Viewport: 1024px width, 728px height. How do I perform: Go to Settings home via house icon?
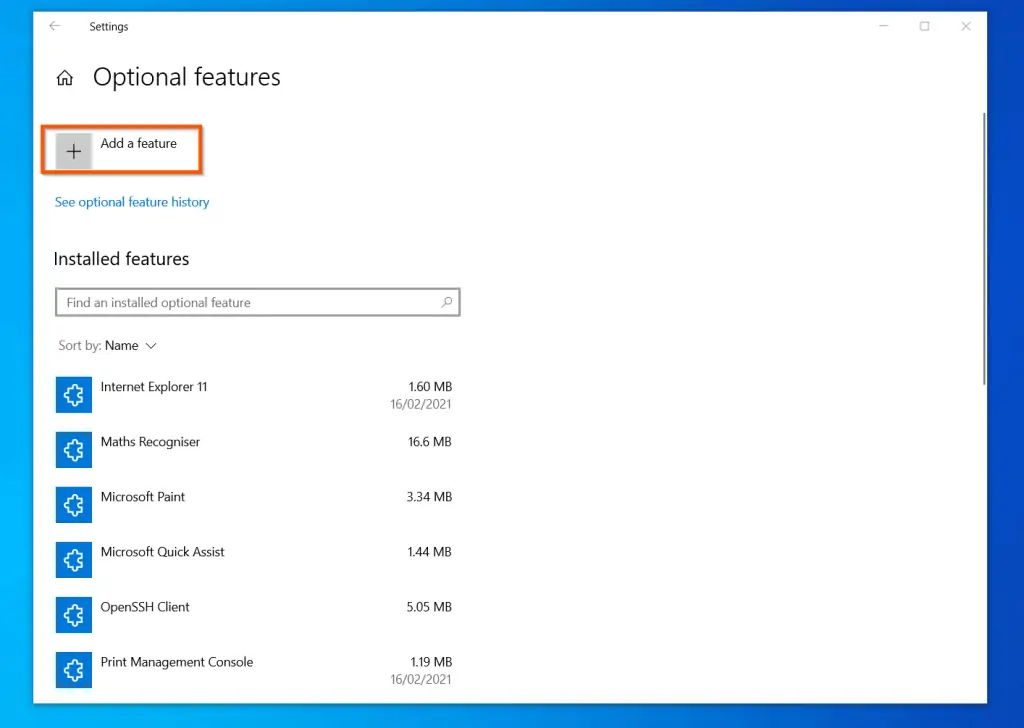(x=65, y=78)
